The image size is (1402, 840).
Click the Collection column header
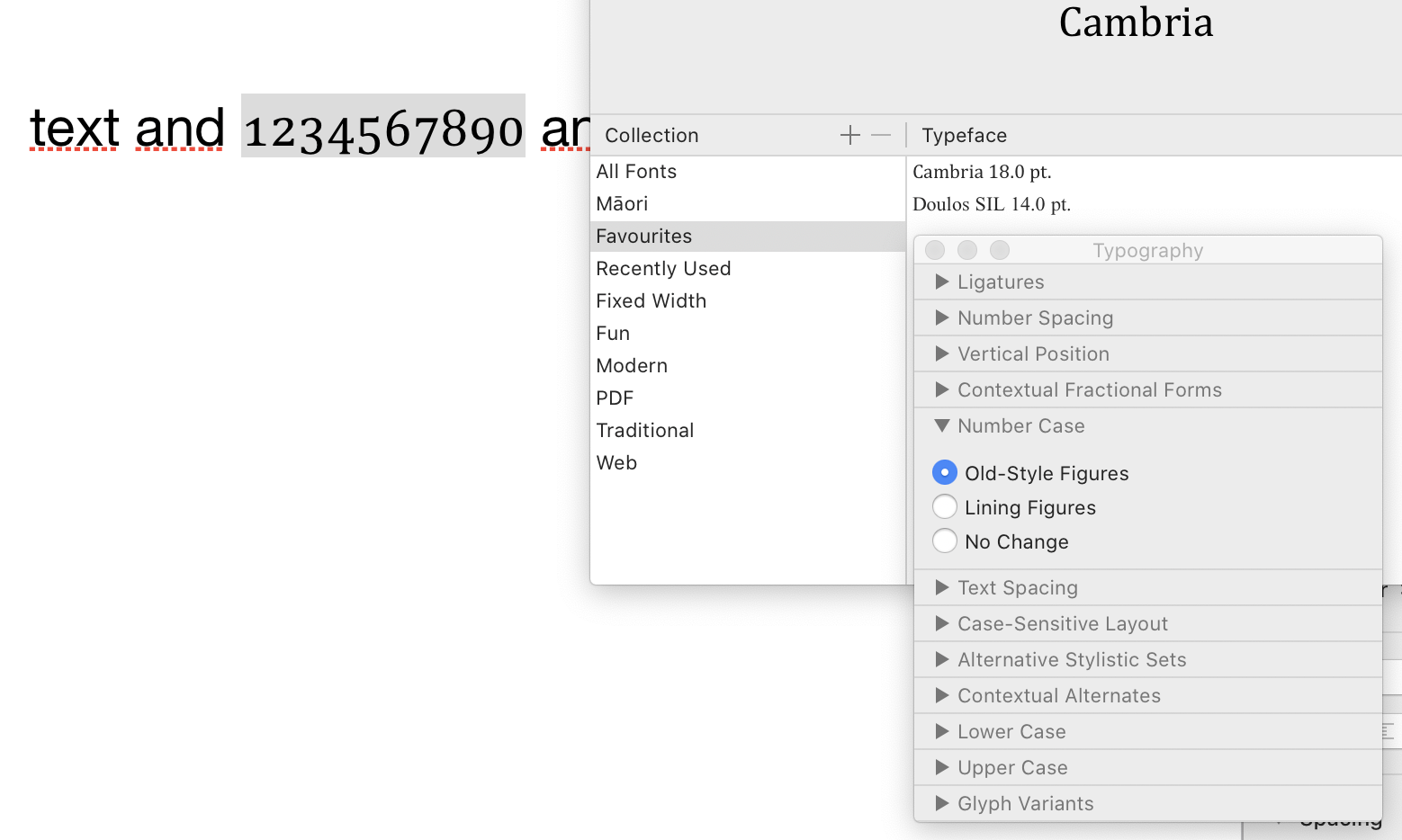click(x=652, y=136)
